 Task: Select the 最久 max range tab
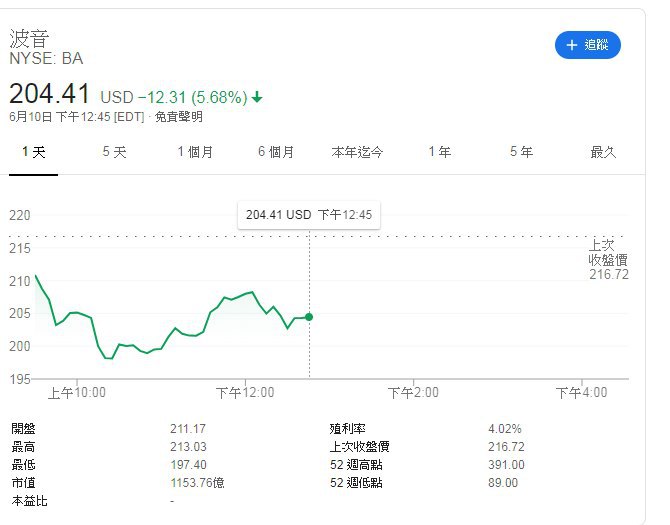(603, 152)
